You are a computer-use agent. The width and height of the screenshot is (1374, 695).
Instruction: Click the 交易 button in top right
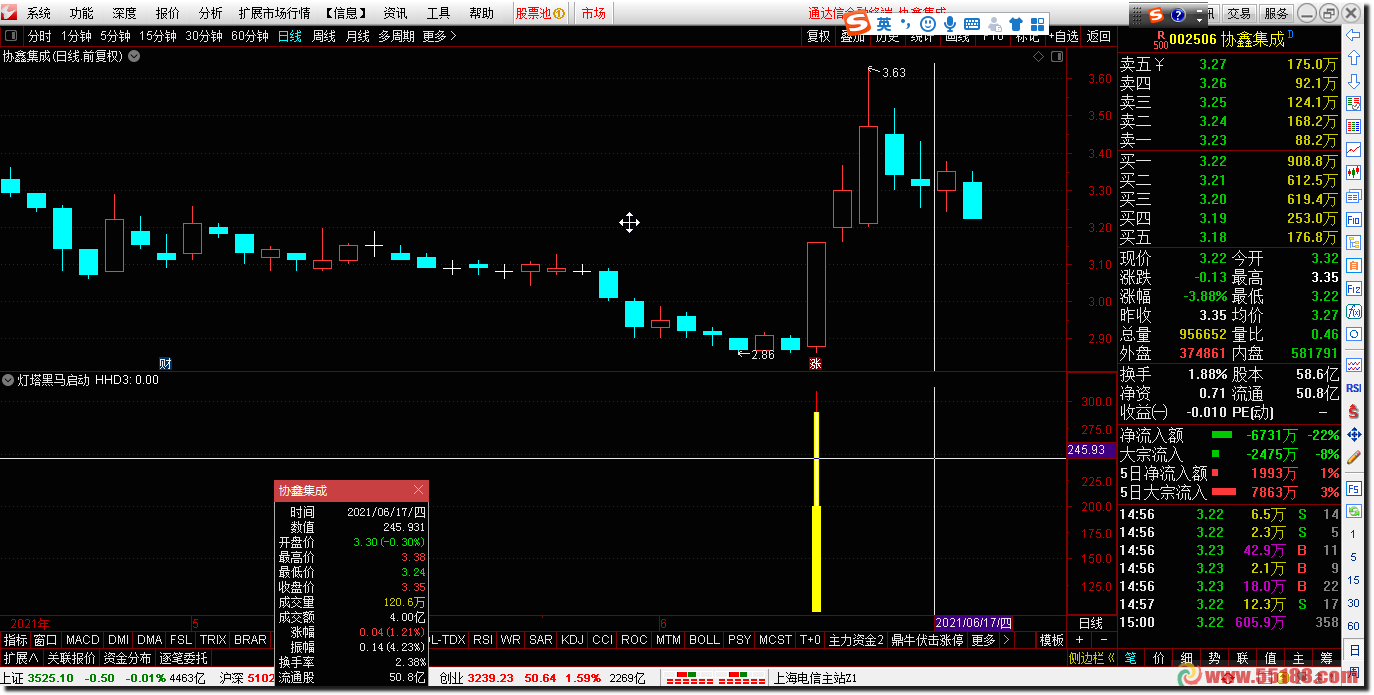1239,14
